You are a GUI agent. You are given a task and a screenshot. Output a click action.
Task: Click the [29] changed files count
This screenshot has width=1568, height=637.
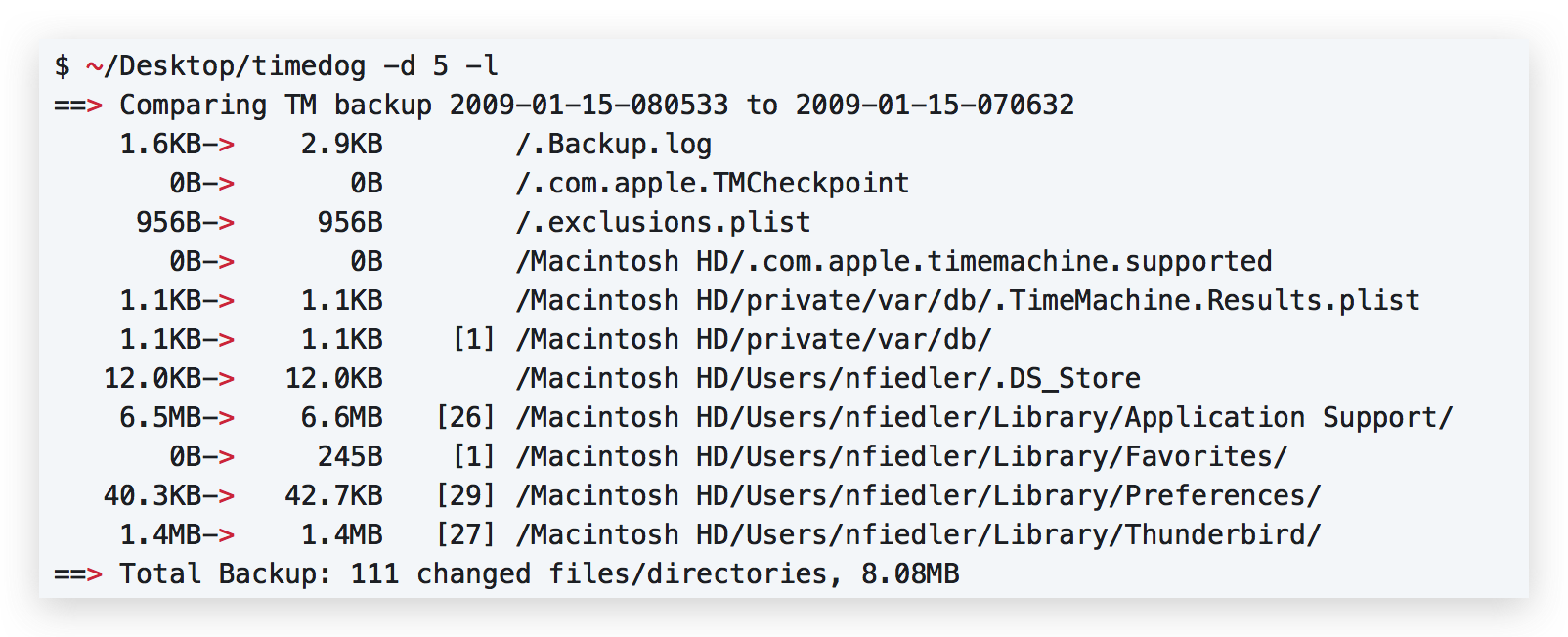coord(465,495)
